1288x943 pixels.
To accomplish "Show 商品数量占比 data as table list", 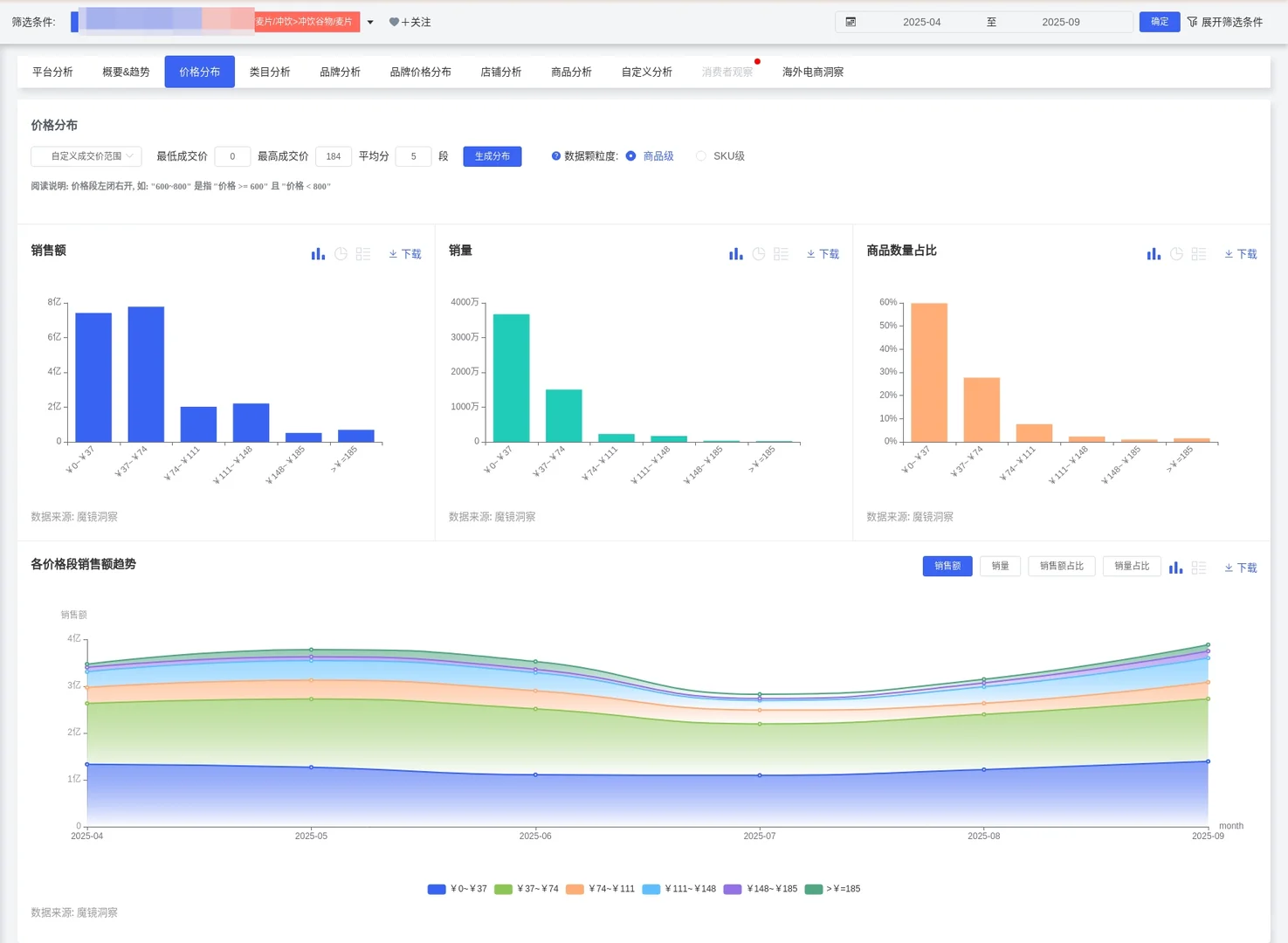I will pyautogui.click(x=1199, y=254).
